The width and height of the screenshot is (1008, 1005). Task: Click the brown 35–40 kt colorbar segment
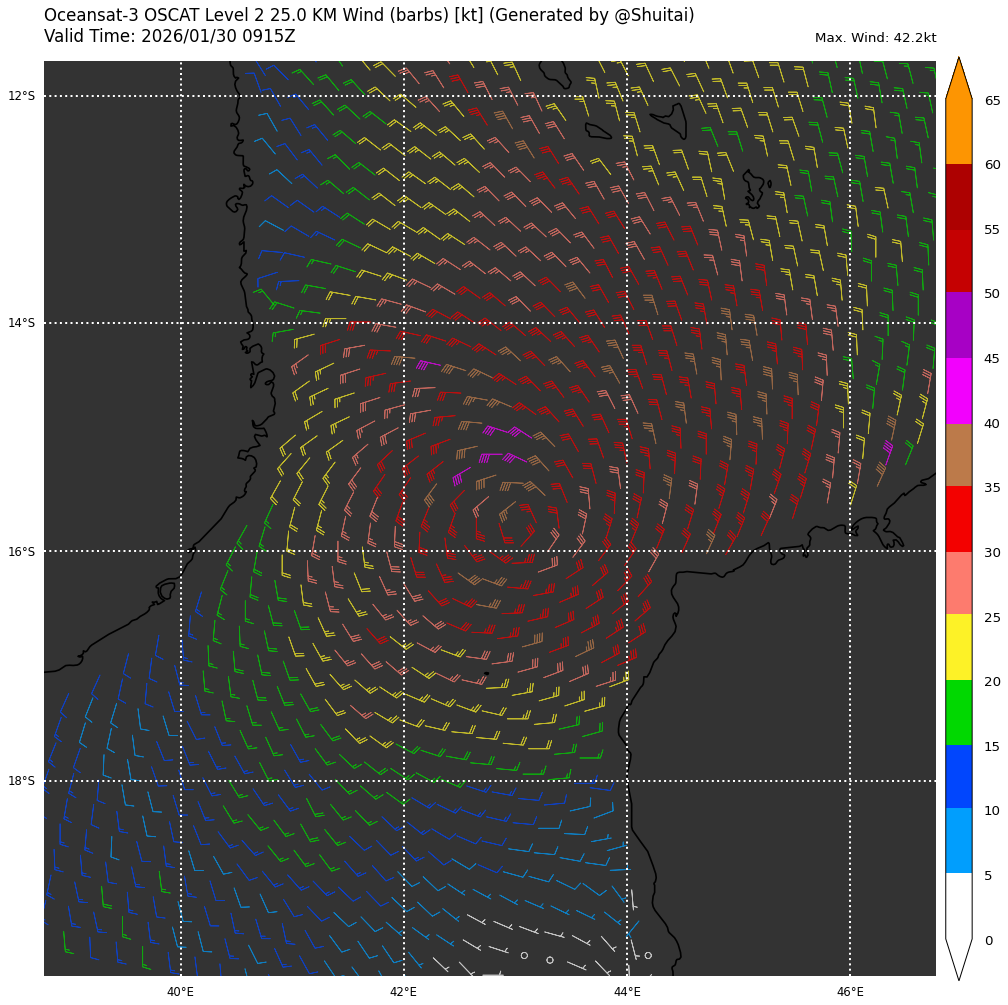958,455
